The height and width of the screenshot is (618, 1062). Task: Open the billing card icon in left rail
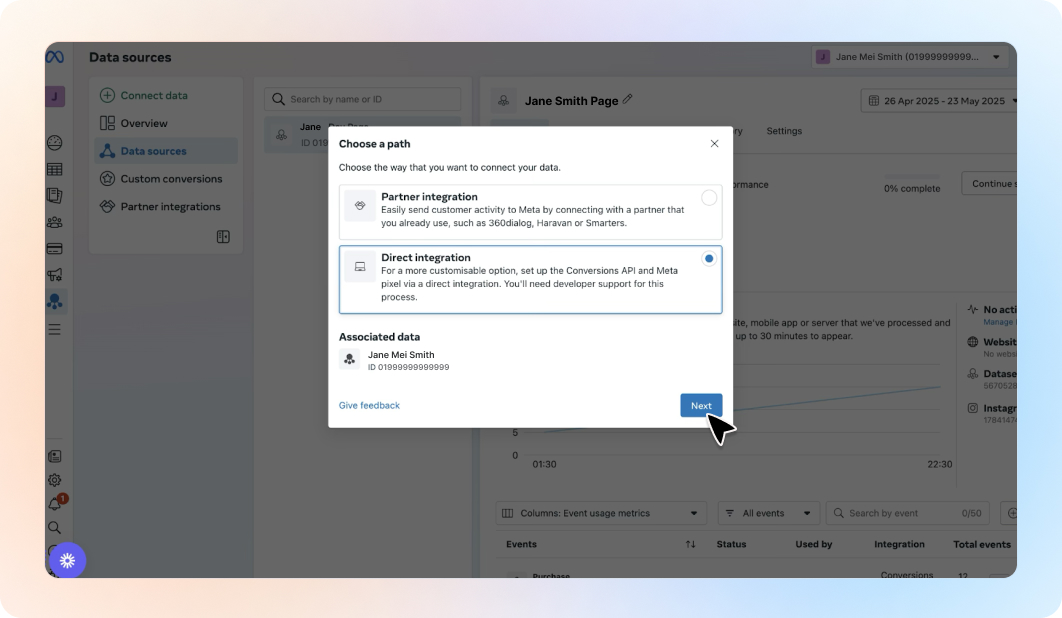coord(55,249)
